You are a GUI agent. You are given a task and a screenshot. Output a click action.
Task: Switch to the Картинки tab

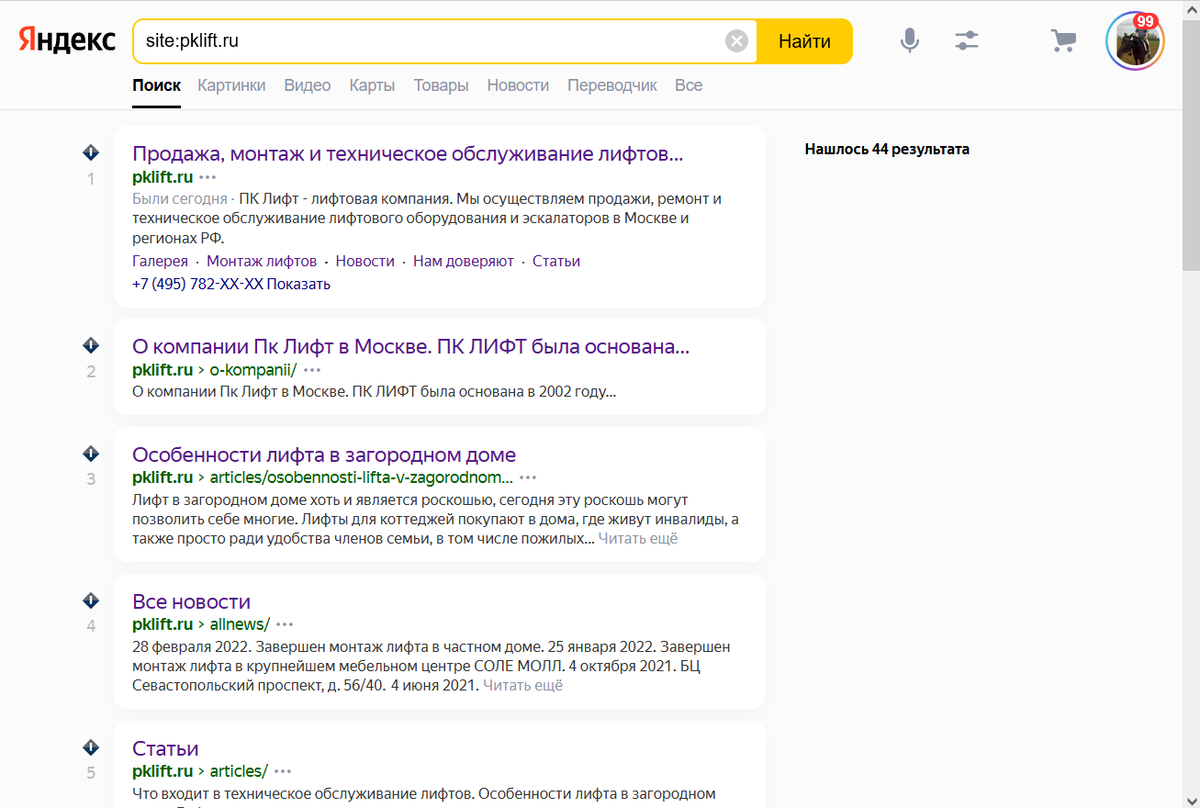pos(232,86)
